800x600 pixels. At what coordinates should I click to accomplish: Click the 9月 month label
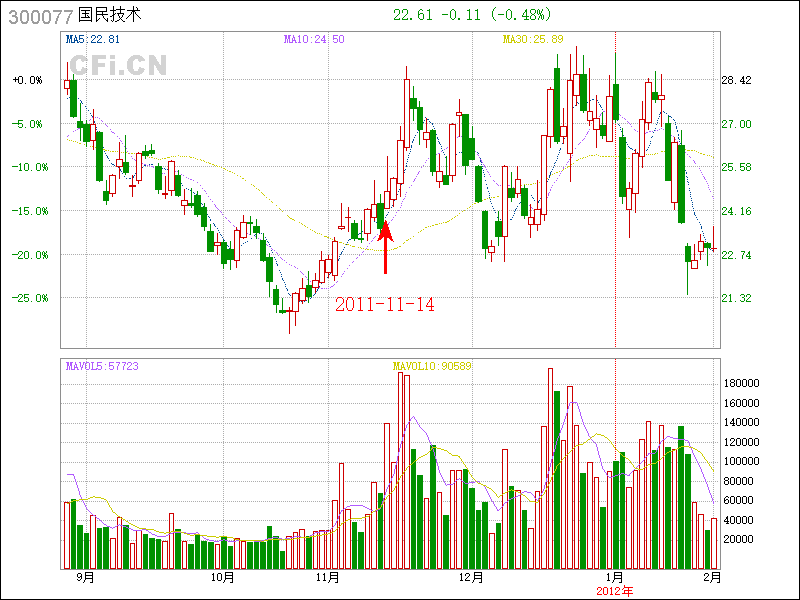[86, 578]
